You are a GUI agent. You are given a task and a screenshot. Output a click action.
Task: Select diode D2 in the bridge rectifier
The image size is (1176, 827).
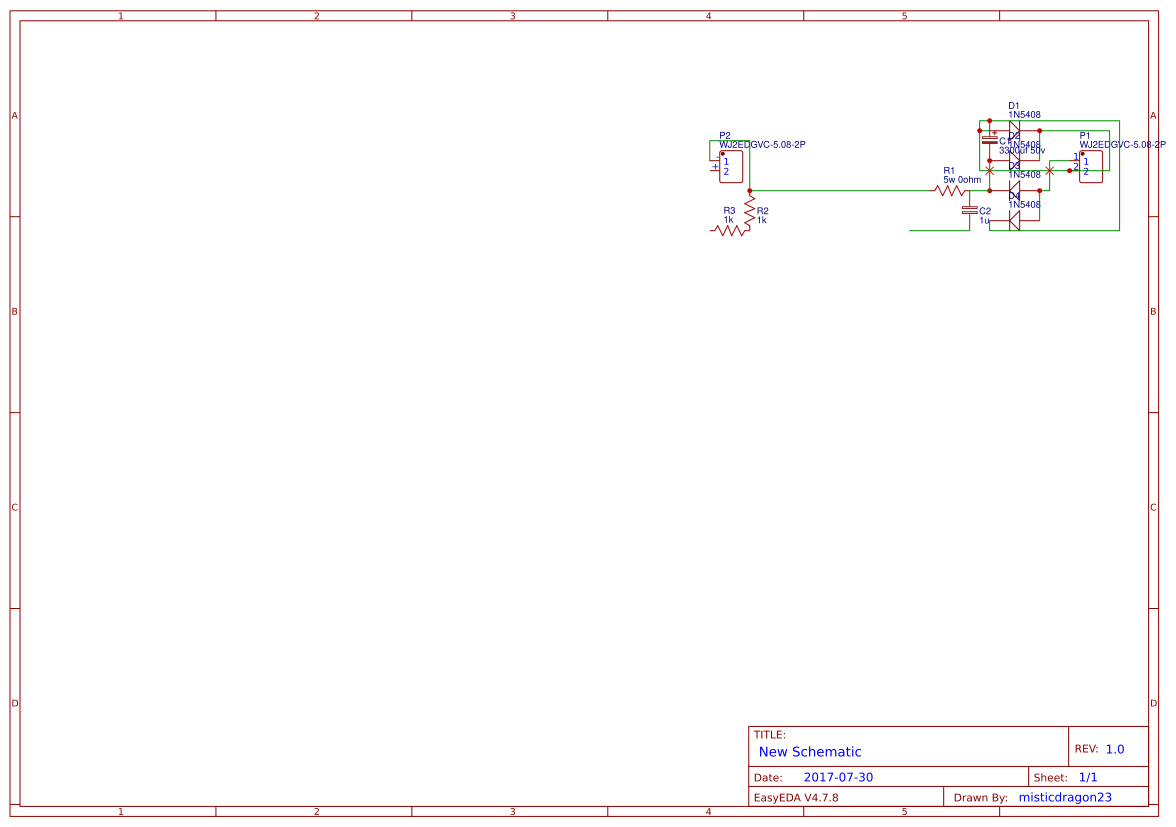pos(1014,155)
